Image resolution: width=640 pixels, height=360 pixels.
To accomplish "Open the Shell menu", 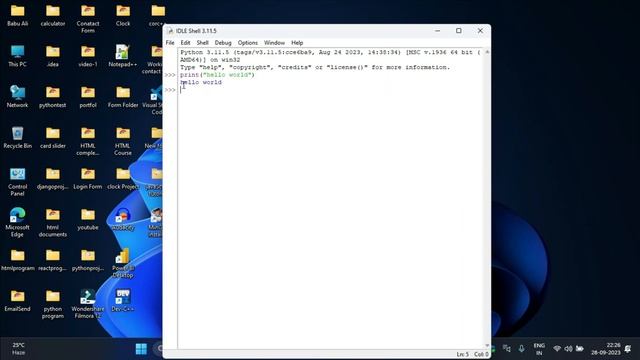I will coord(202,42).
